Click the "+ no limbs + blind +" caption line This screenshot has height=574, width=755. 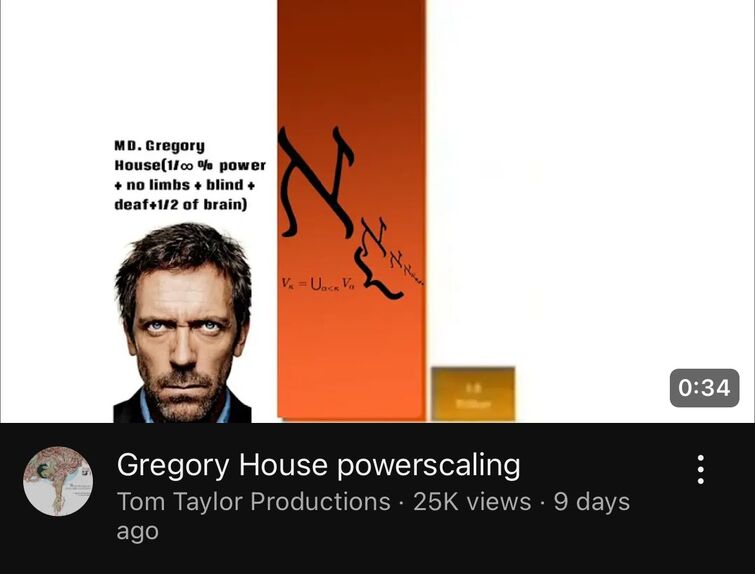coord(185,185)
